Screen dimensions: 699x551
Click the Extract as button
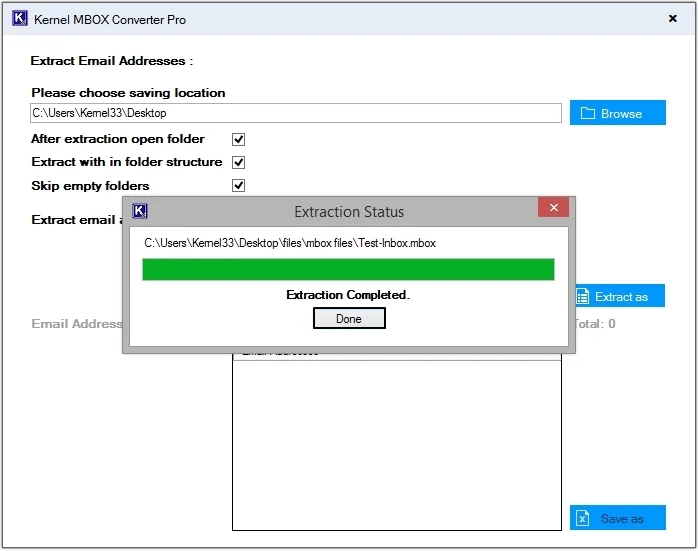(x=620, y=296)
